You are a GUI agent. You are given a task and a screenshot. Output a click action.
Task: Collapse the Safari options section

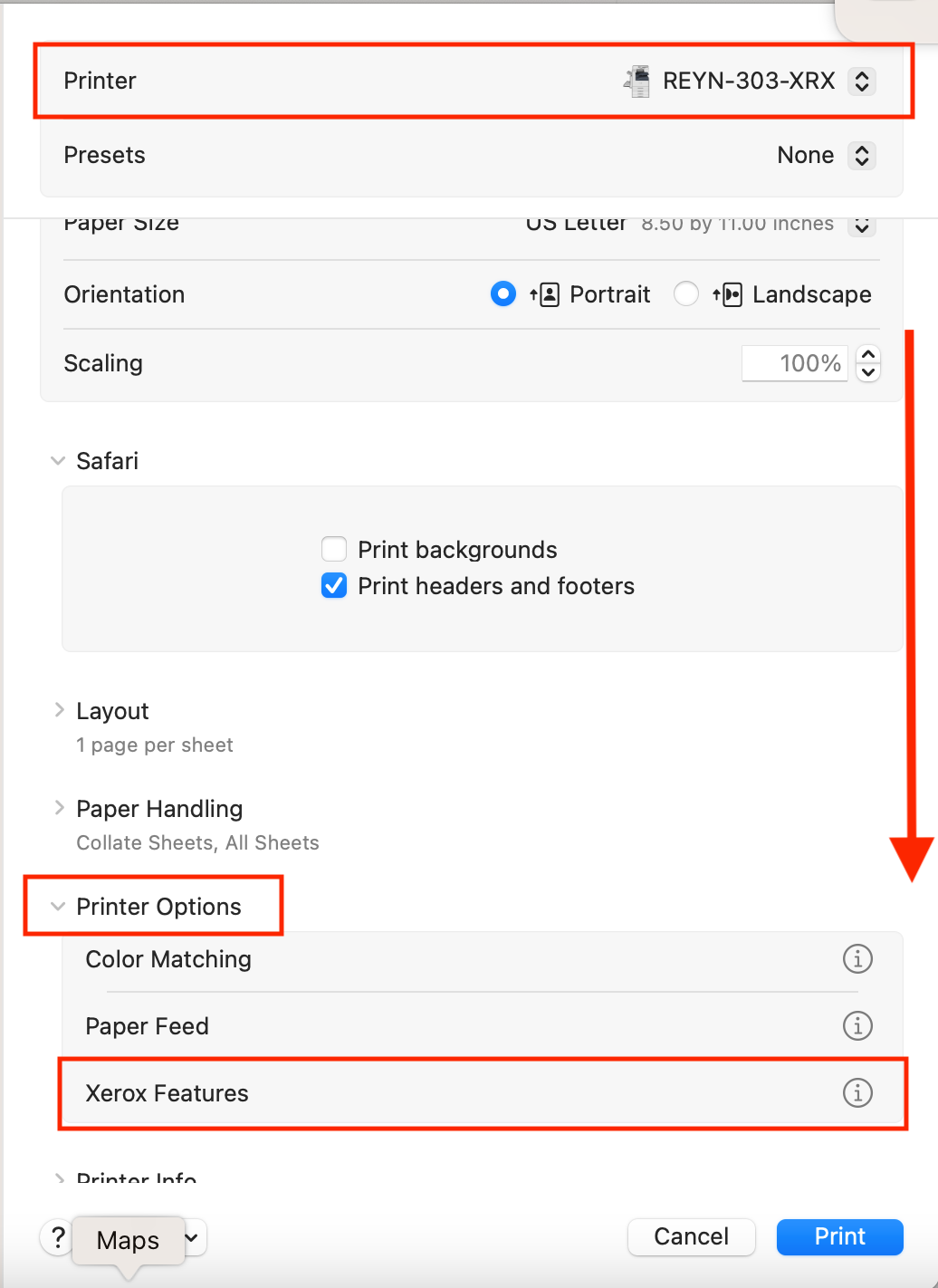pyautogui.click(x=58, y=460)
